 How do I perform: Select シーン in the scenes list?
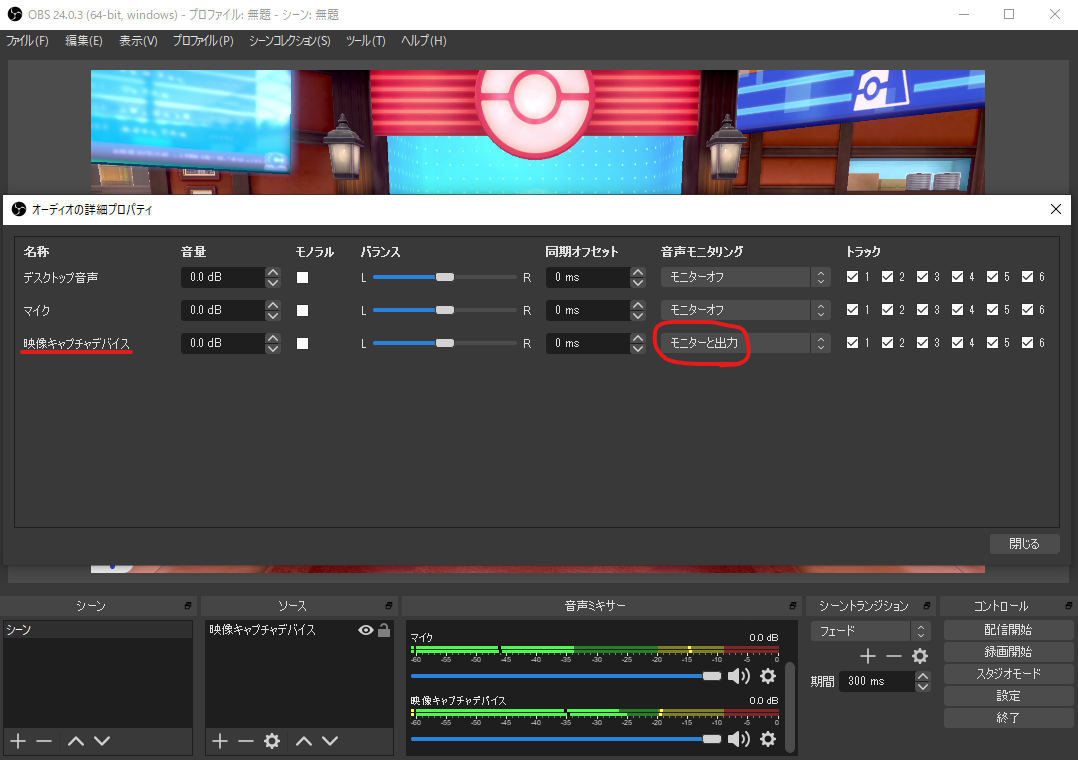[x=97, y=630]
